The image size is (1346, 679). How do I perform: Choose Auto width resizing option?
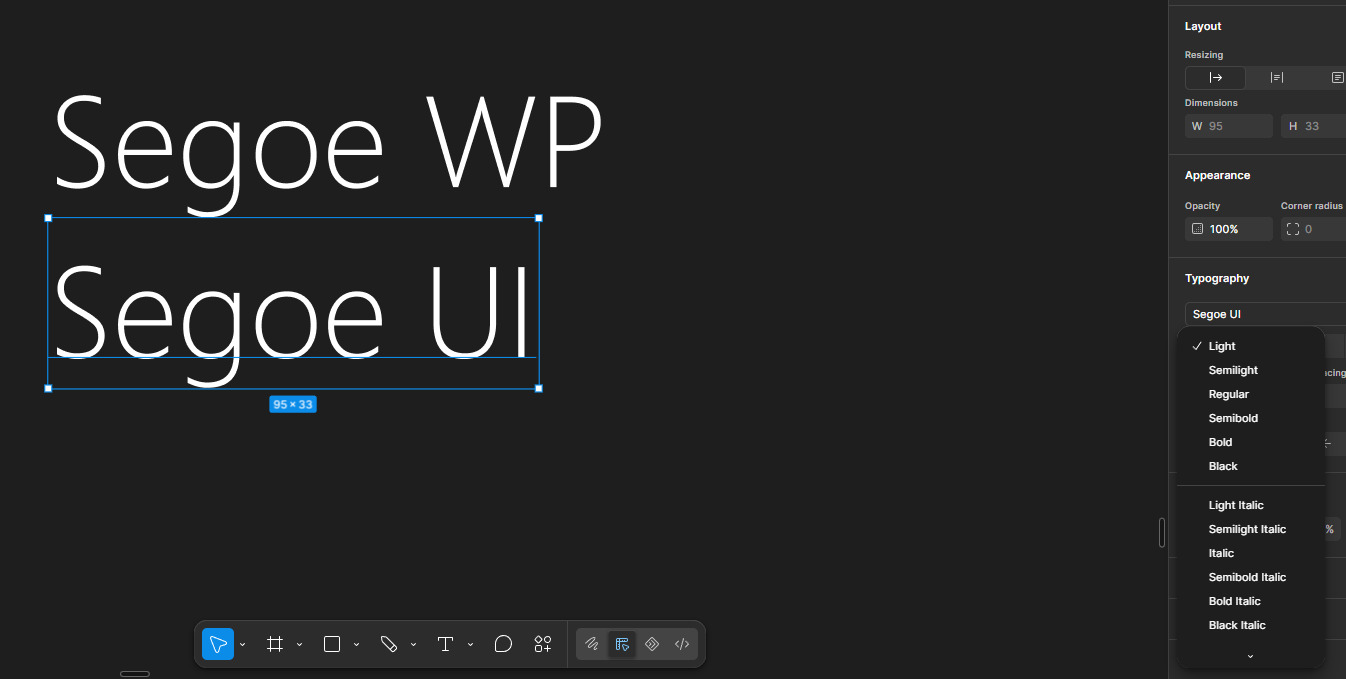pyautogui.click(x=1216, y=78)
